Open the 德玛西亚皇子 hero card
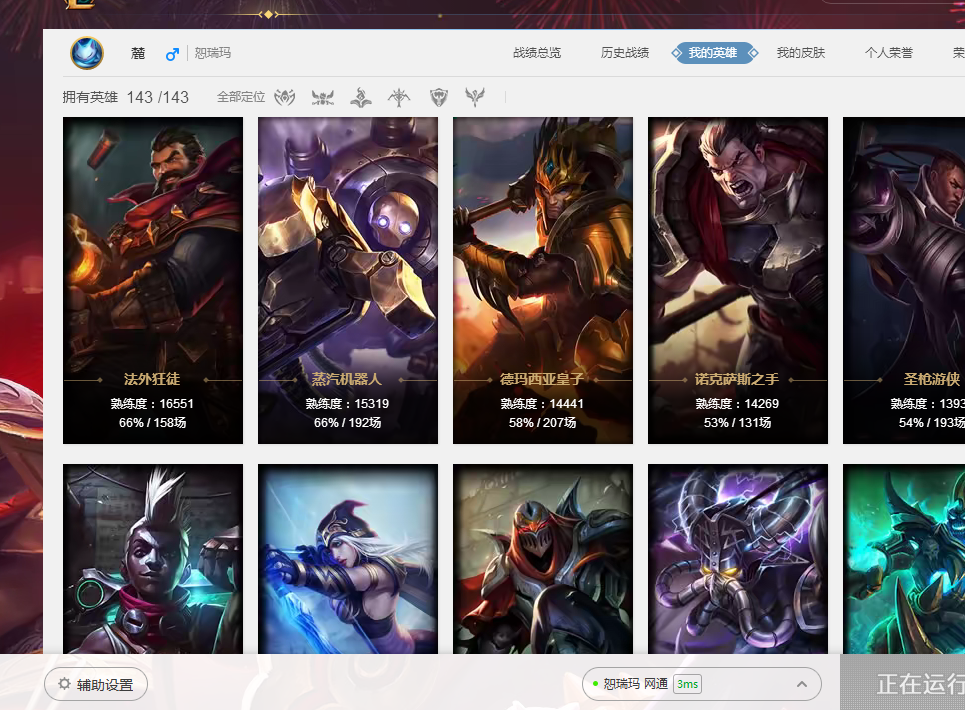 [x=543, y=280]
